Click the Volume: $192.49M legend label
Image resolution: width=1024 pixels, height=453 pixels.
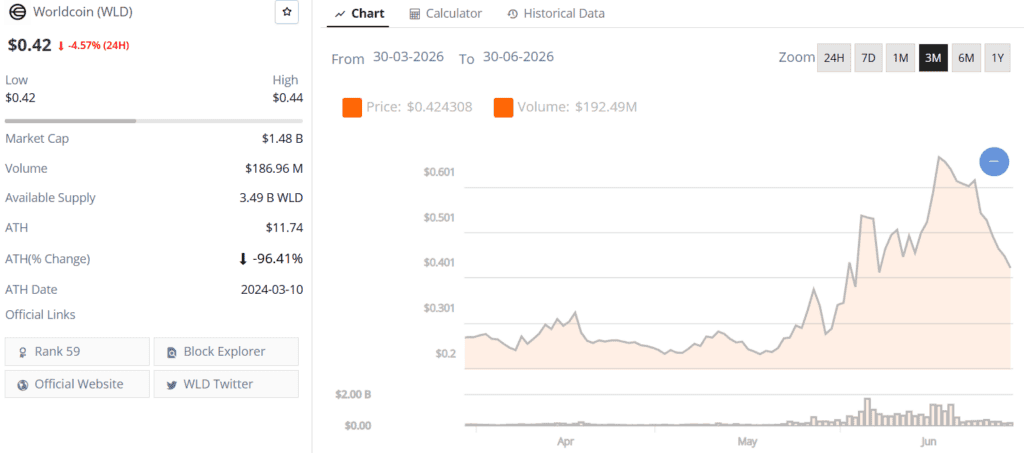[x=578, y=107]
